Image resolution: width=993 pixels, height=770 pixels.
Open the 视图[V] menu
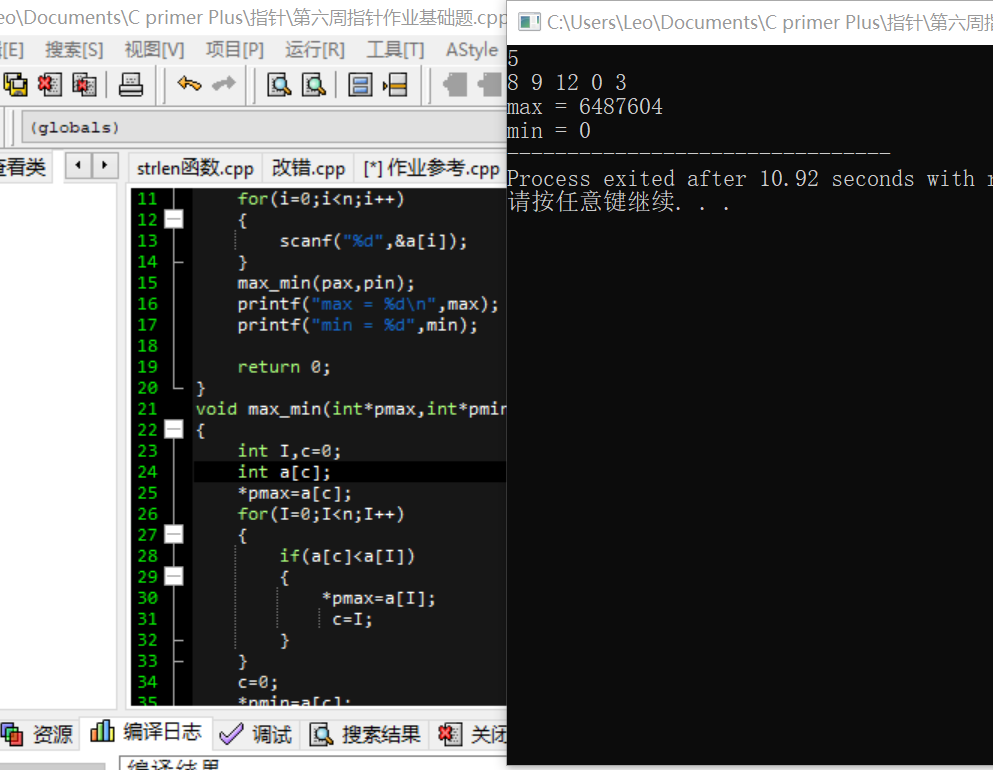coord(155,49)
